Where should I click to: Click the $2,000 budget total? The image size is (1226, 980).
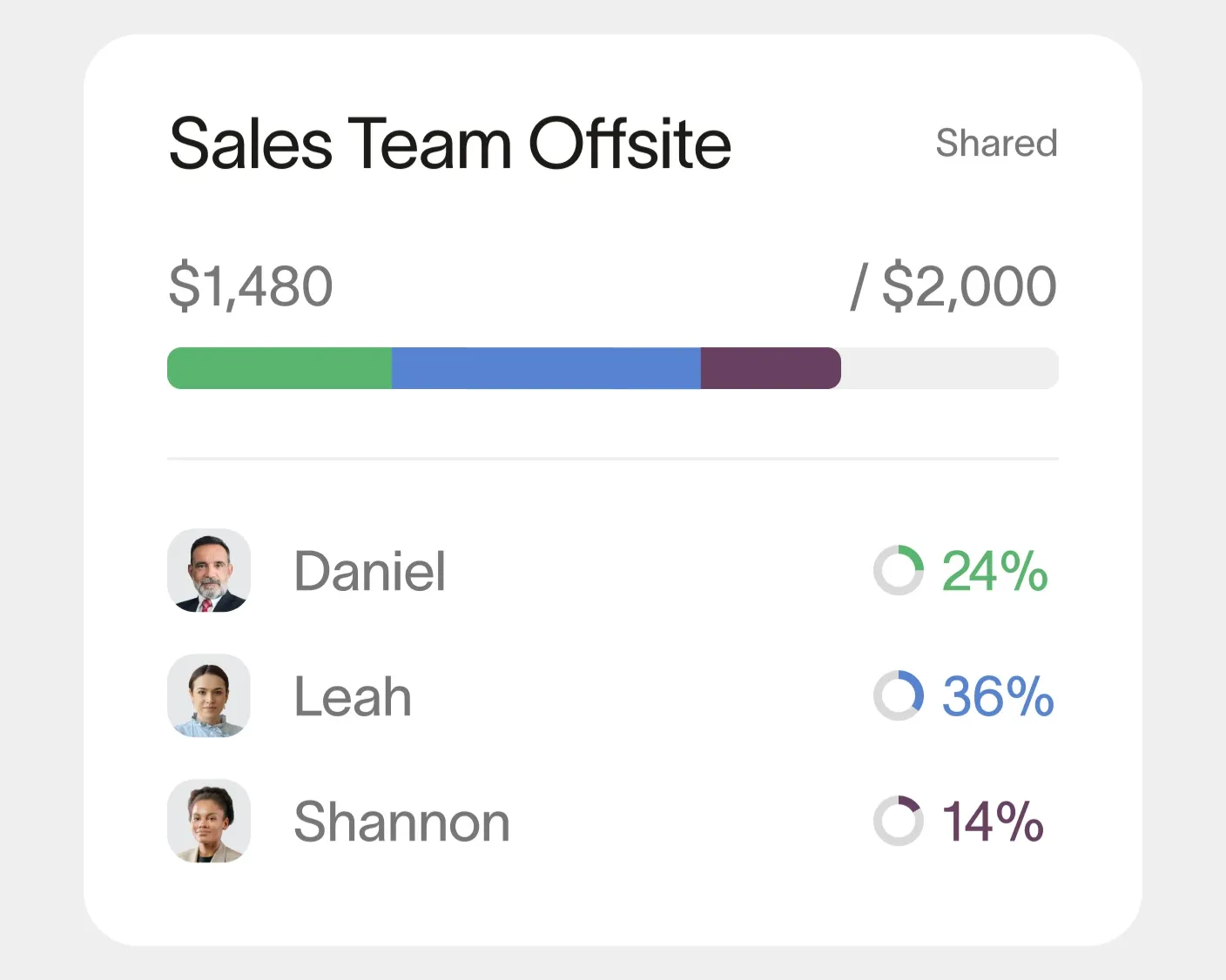click(968, 286)
